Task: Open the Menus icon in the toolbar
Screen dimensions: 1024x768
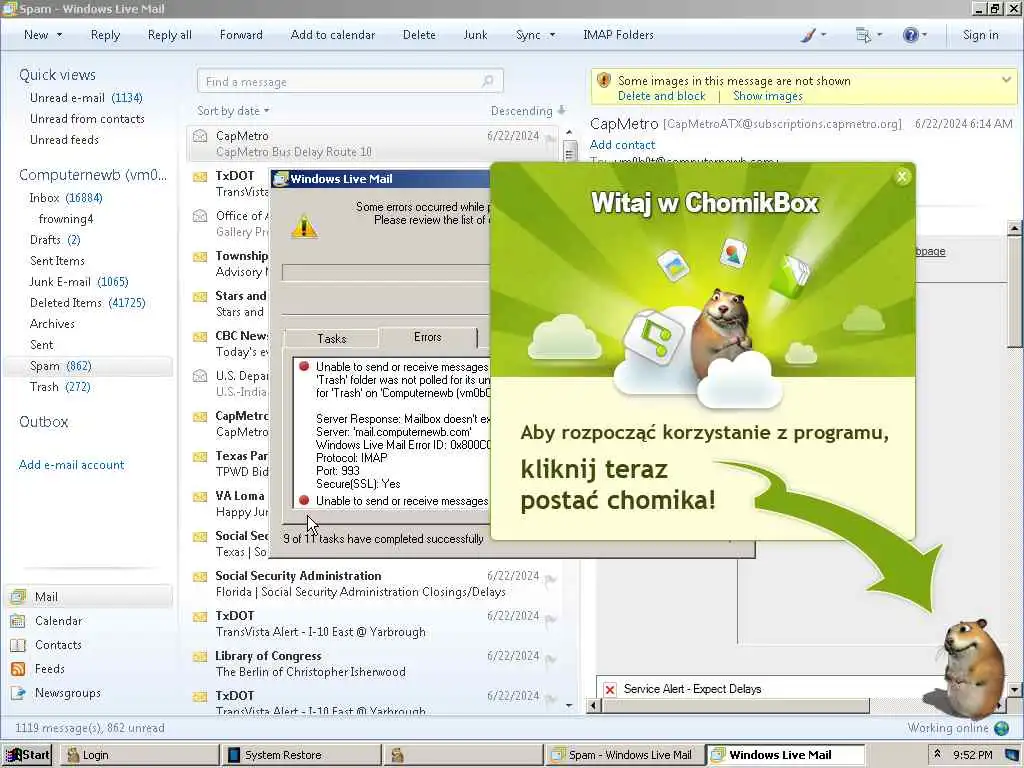Action: 863,35
